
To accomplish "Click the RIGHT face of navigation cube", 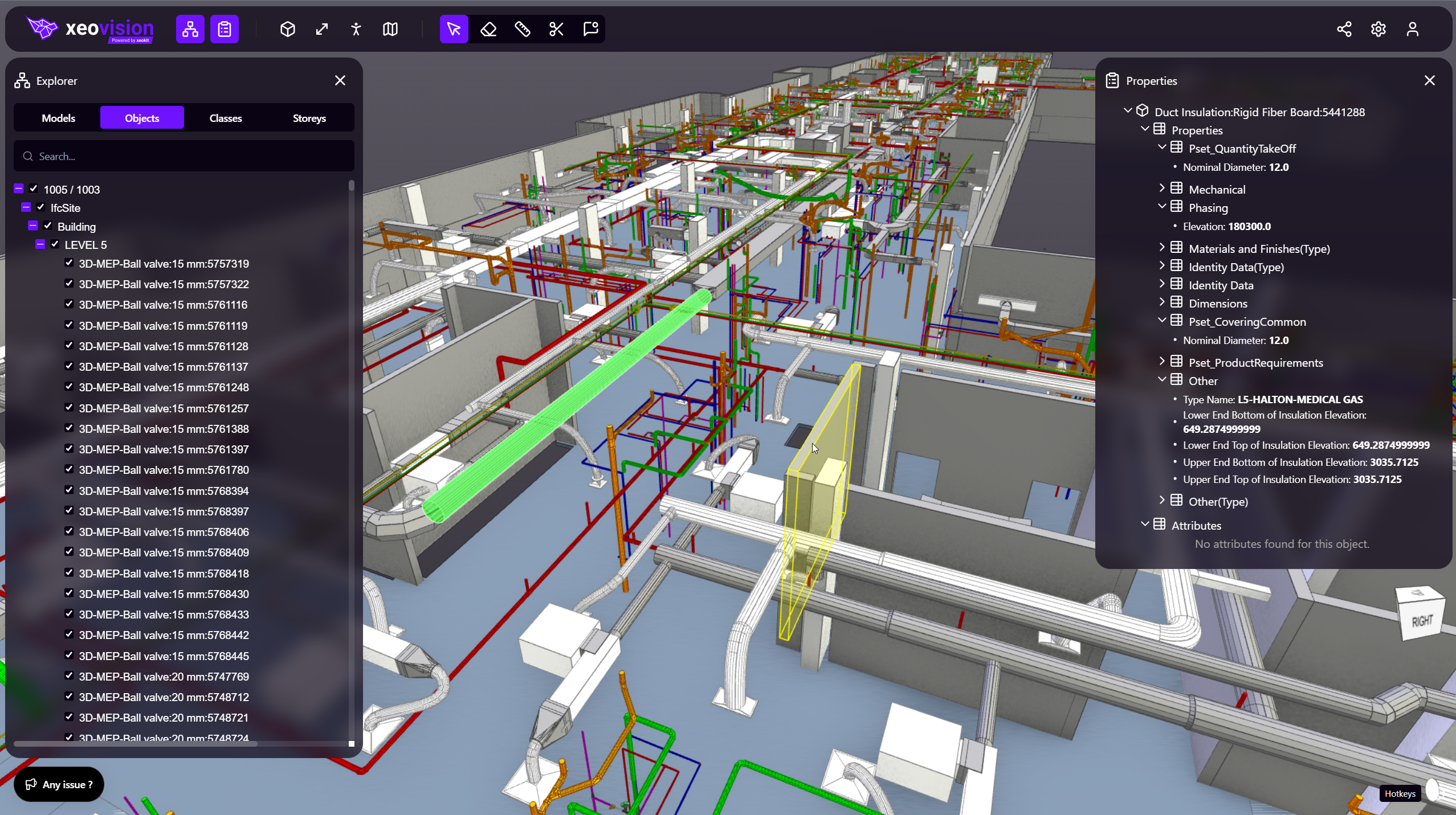I will (x=1422, y=621).
